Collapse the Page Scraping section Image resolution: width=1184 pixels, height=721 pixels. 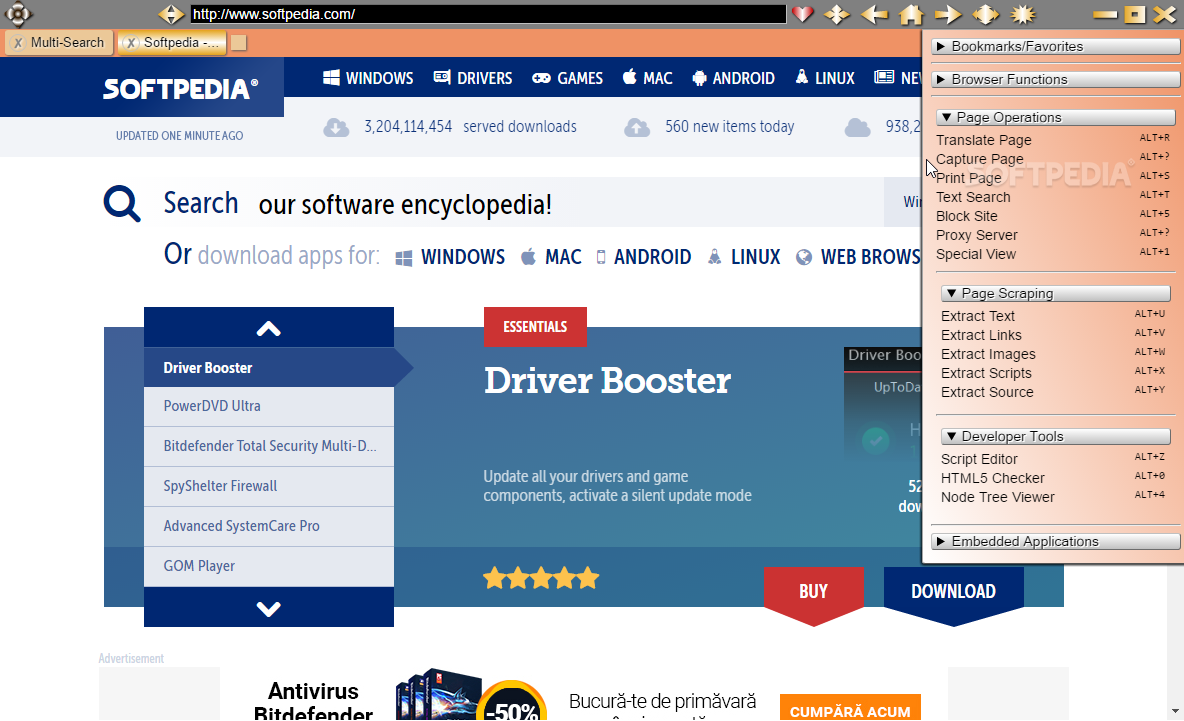coord(1056,293)
